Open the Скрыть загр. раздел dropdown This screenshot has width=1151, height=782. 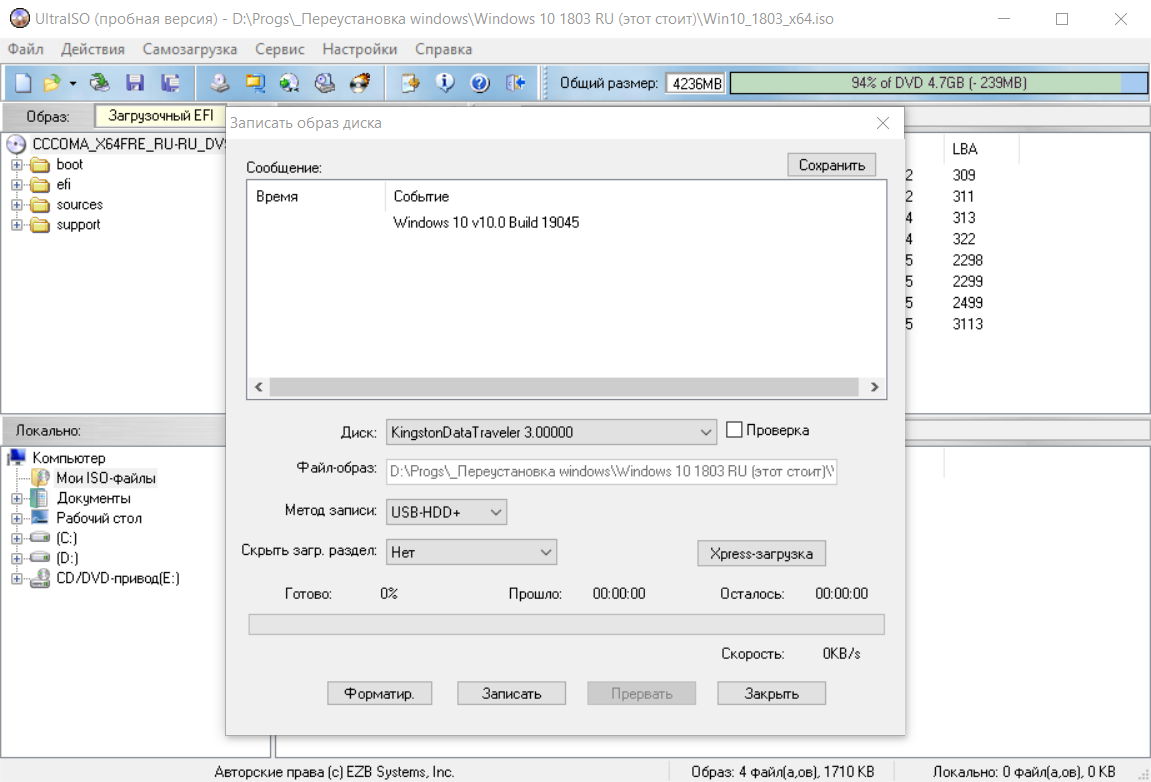click(471, 552)
